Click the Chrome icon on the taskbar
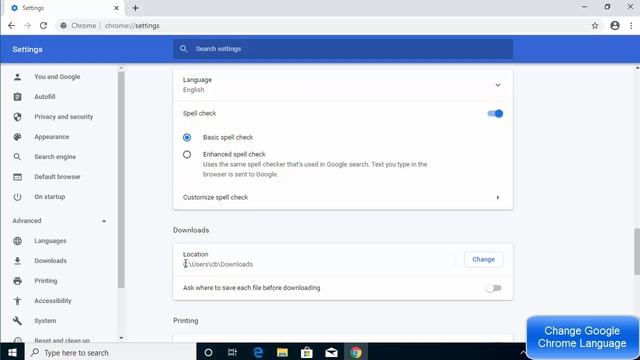 356,353
